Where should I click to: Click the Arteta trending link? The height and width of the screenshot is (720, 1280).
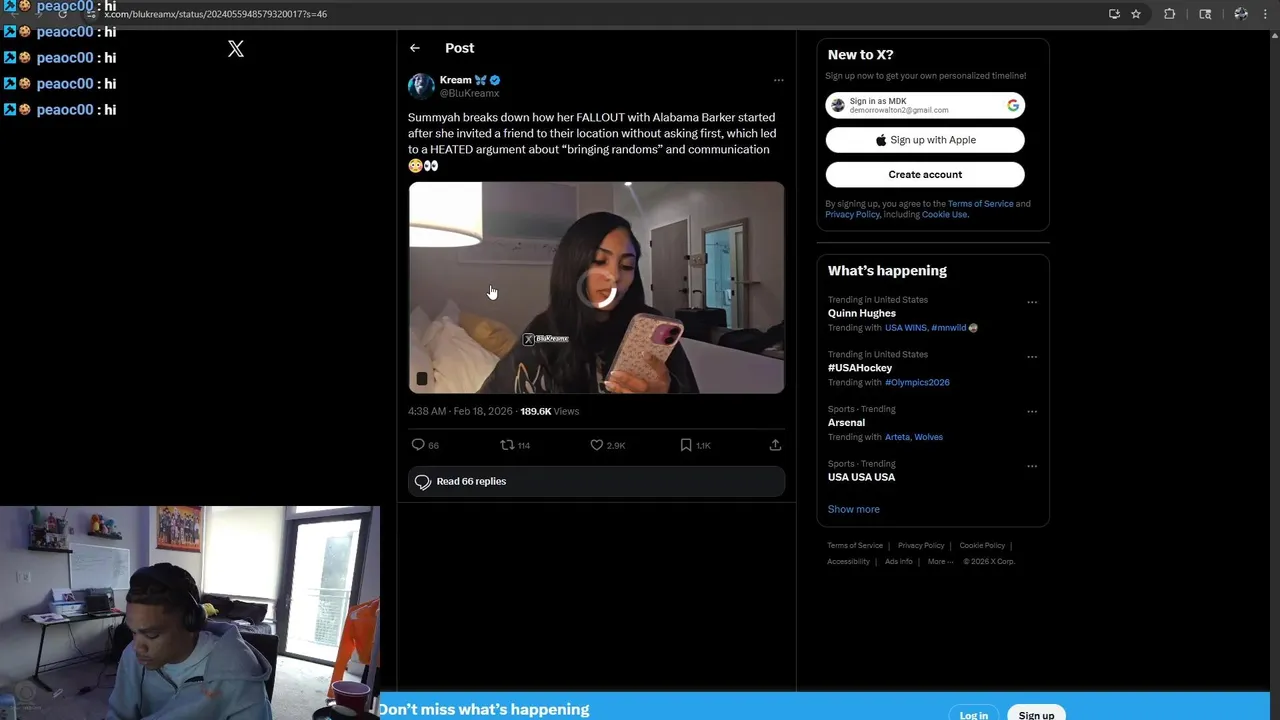coord(897,437)
